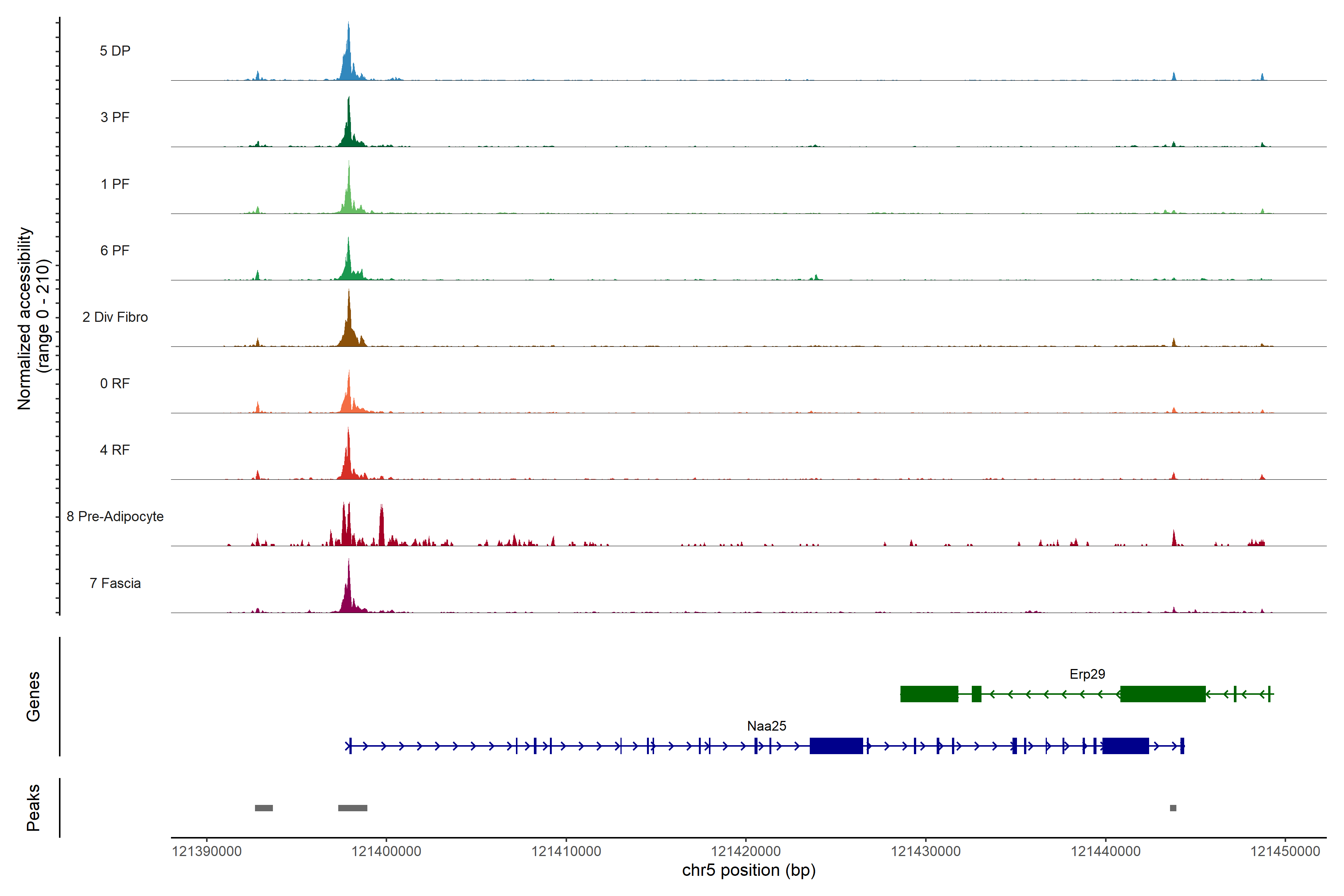The image size is (1344, 896).
Task: Click the leftmost green Erp29 exon block
Action: point(929,694)
